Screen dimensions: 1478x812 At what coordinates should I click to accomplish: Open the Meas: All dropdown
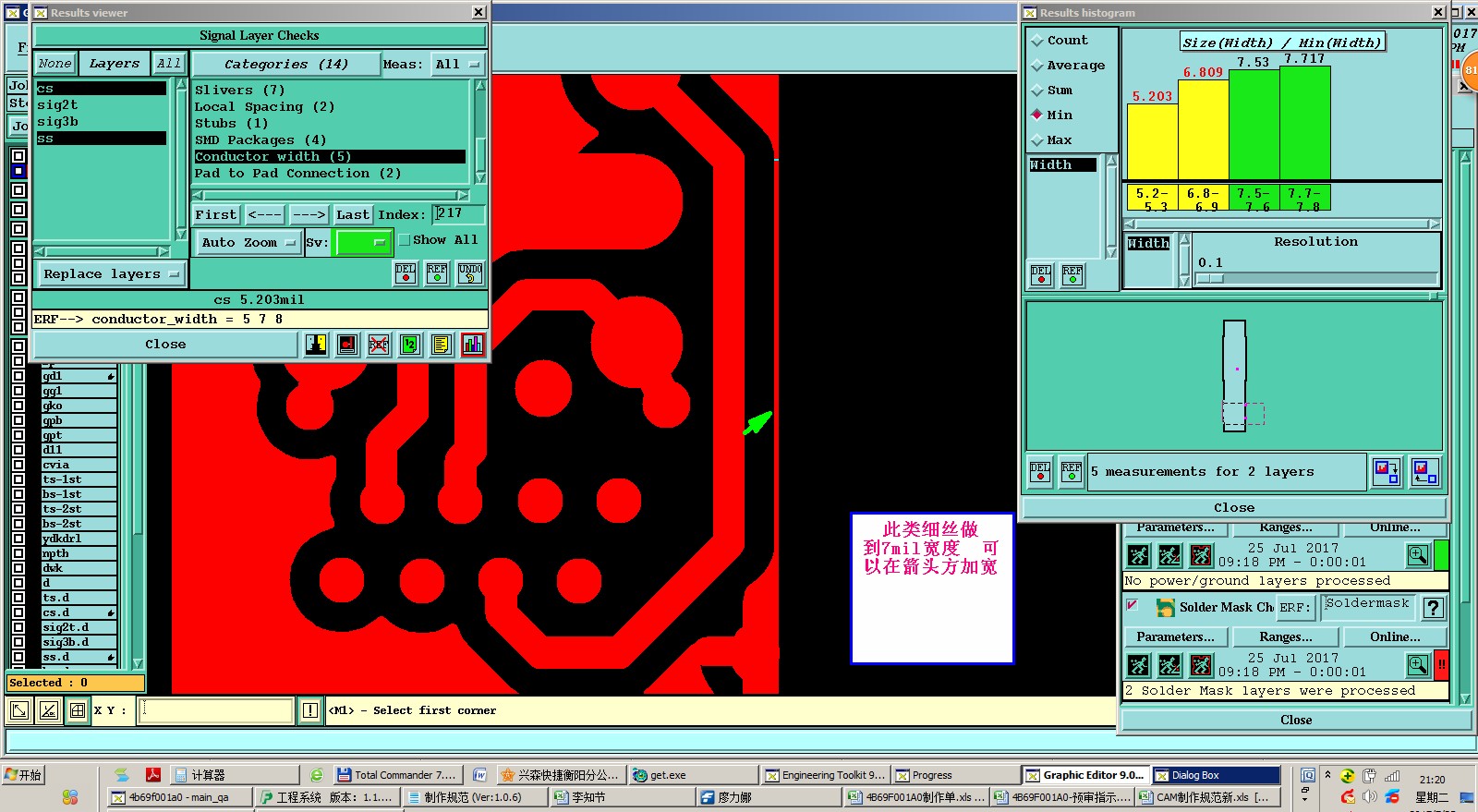[x=458, y=65]
